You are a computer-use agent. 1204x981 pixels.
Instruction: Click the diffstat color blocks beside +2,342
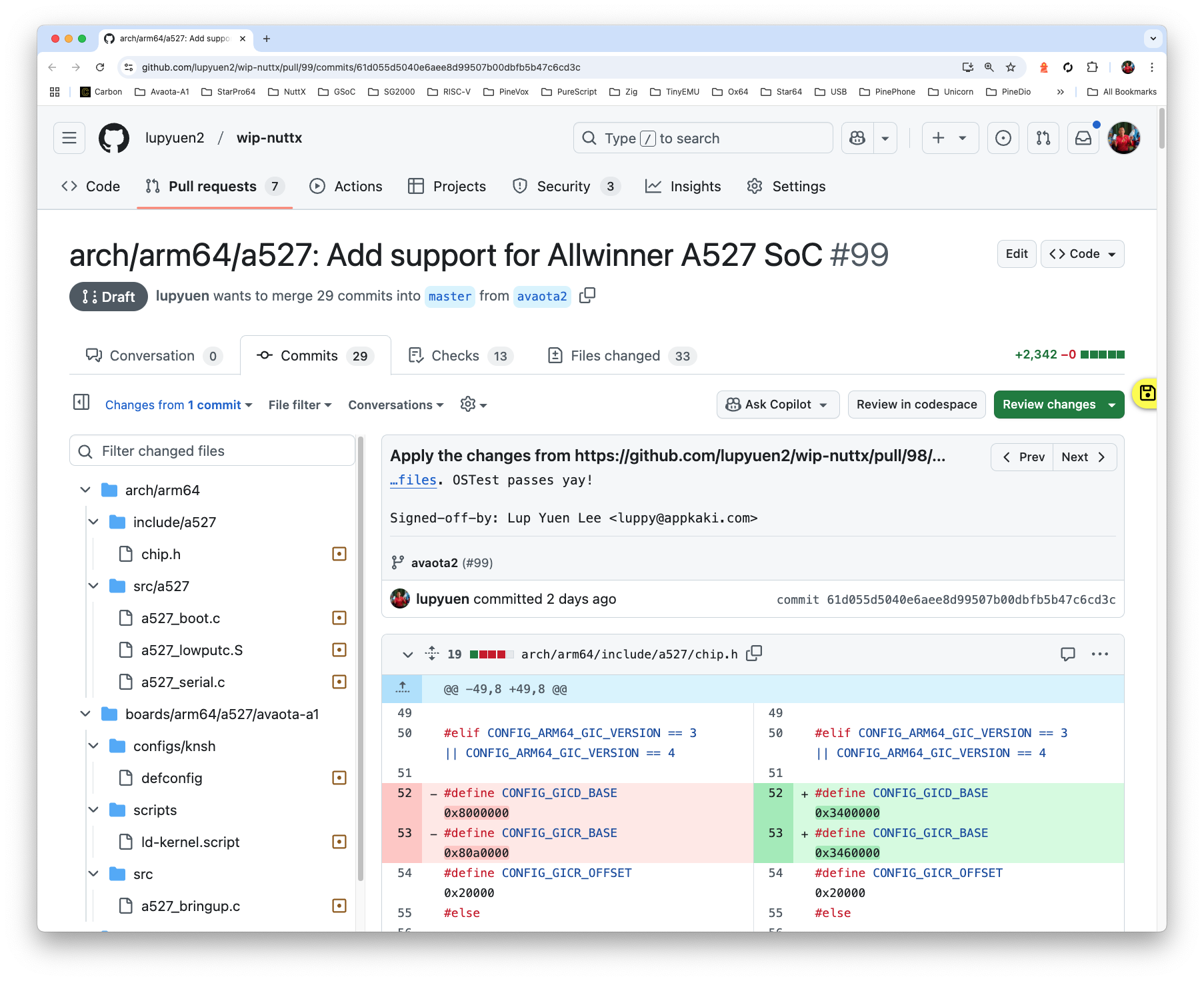point(1103,355)
